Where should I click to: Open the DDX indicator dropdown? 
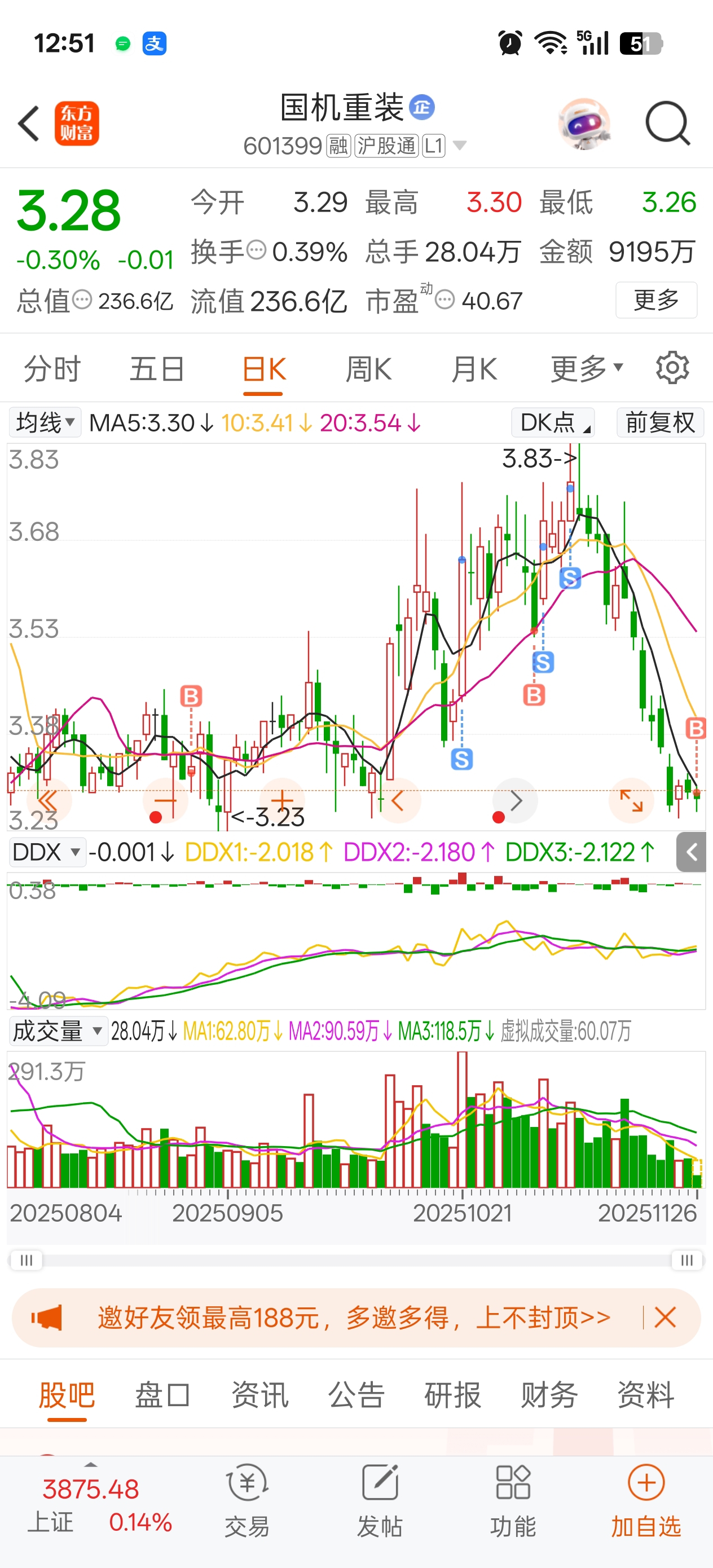tap(47, 852)
